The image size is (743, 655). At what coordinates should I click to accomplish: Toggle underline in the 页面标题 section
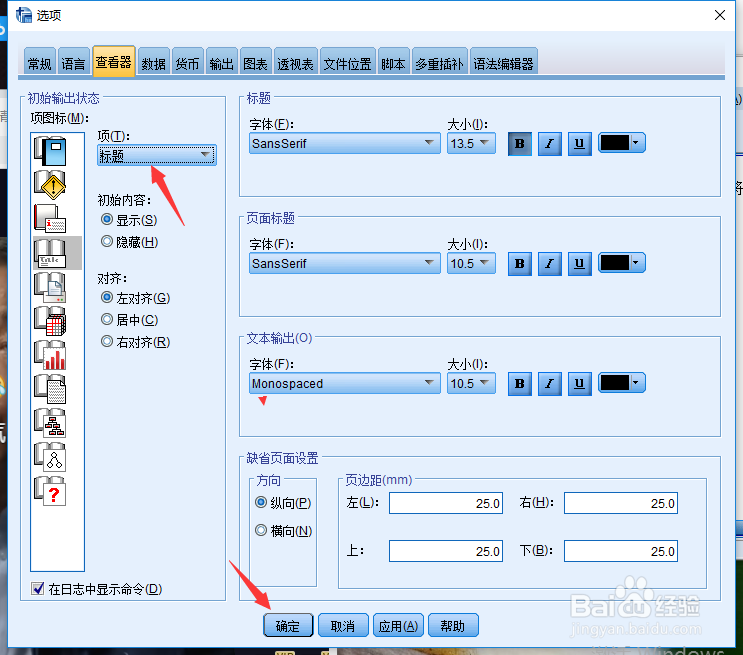point(580,264)
